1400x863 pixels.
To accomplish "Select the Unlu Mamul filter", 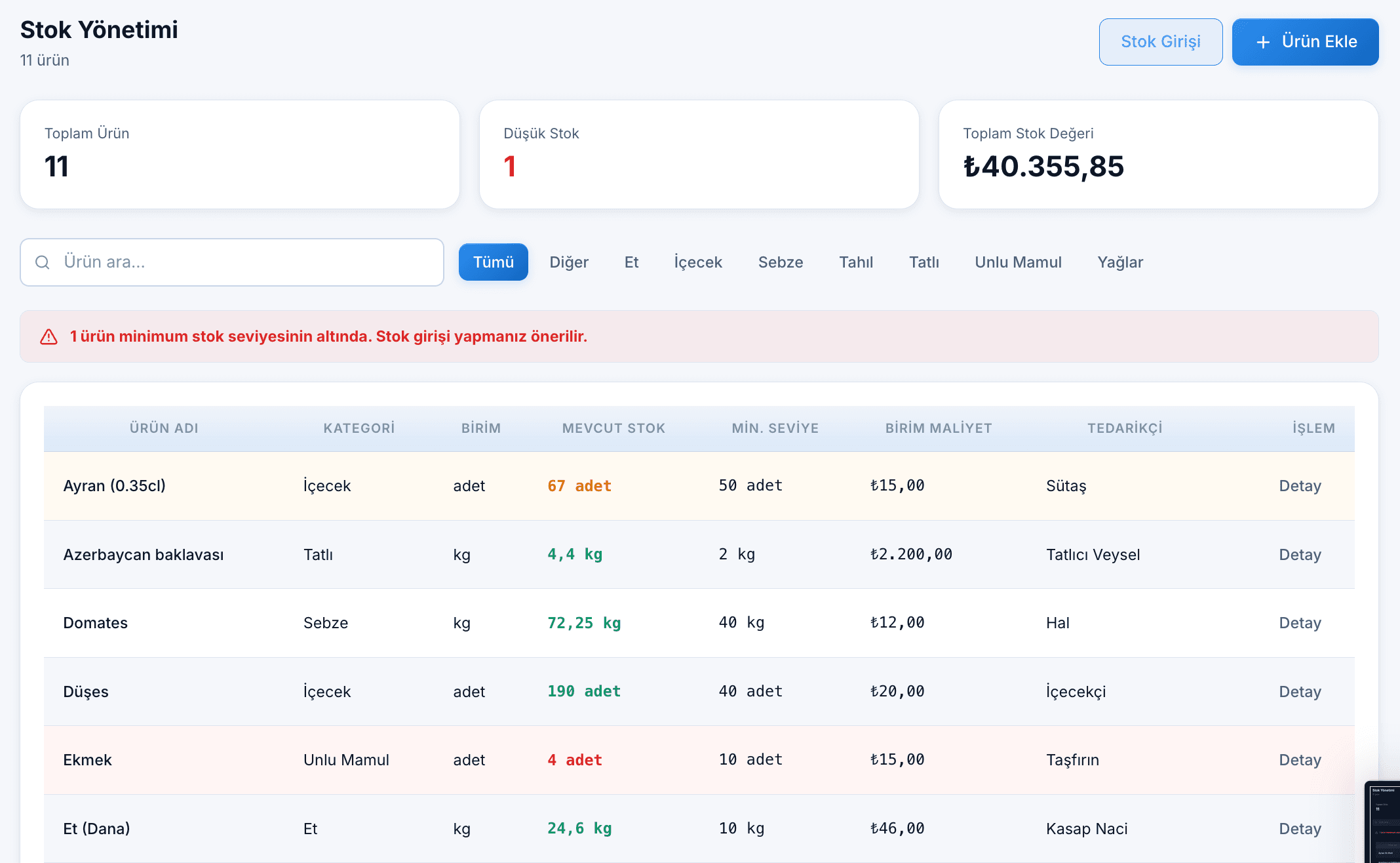I will point(1017,262).
